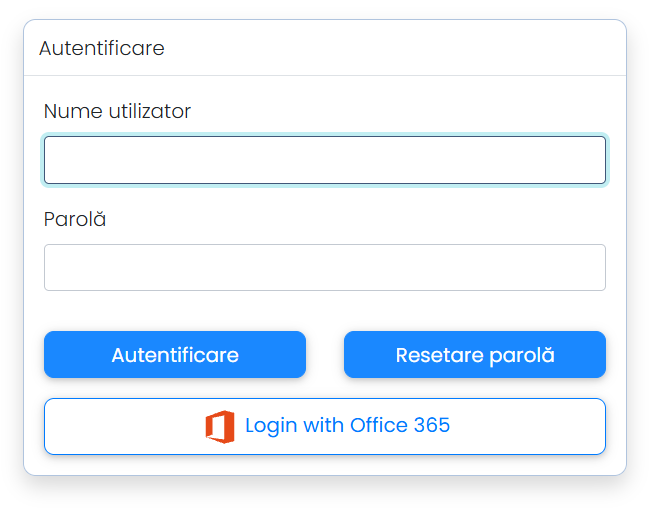Image resolution: width=656 pixels, height=508 pixels.
Task: Click the "Login with Office 365" text
Action: tap(347, 426)
